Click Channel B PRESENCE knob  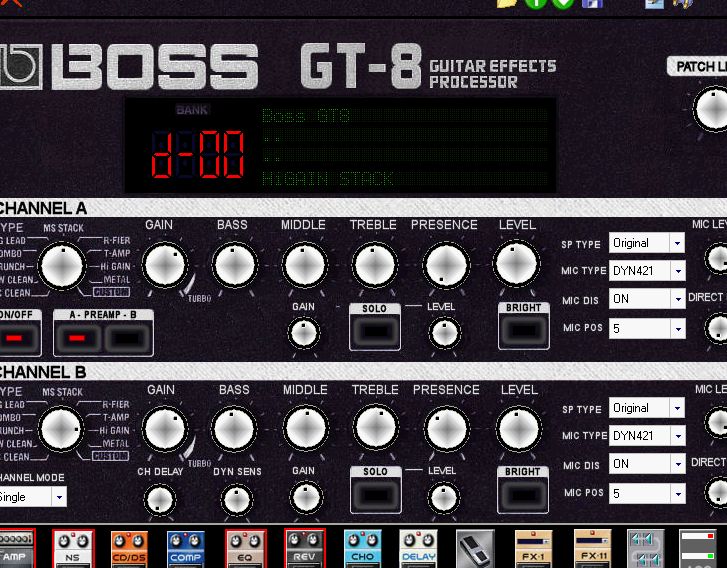coord(447,429)
